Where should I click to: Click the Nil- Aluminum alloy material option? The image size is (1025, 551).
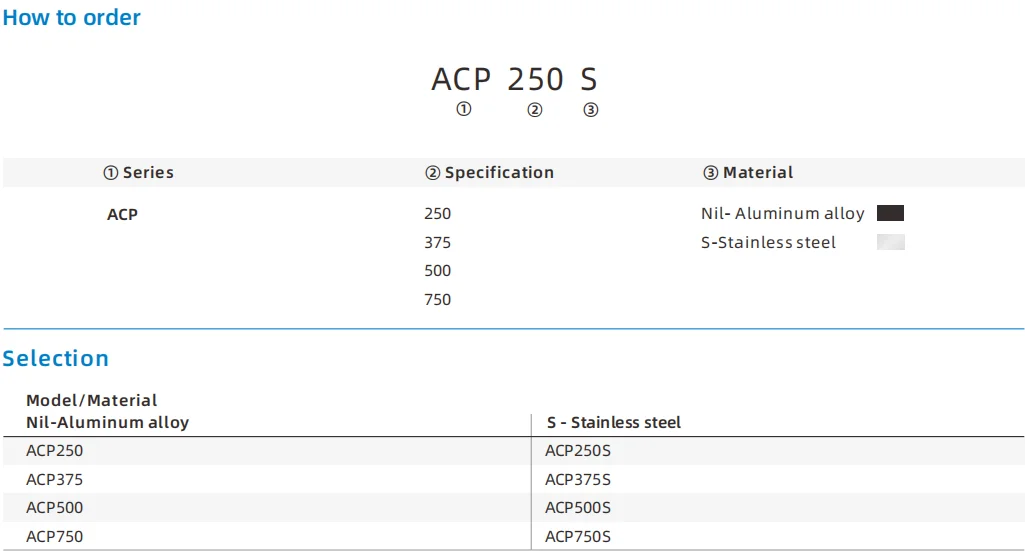pyautogui.click(x=783, y=213)
